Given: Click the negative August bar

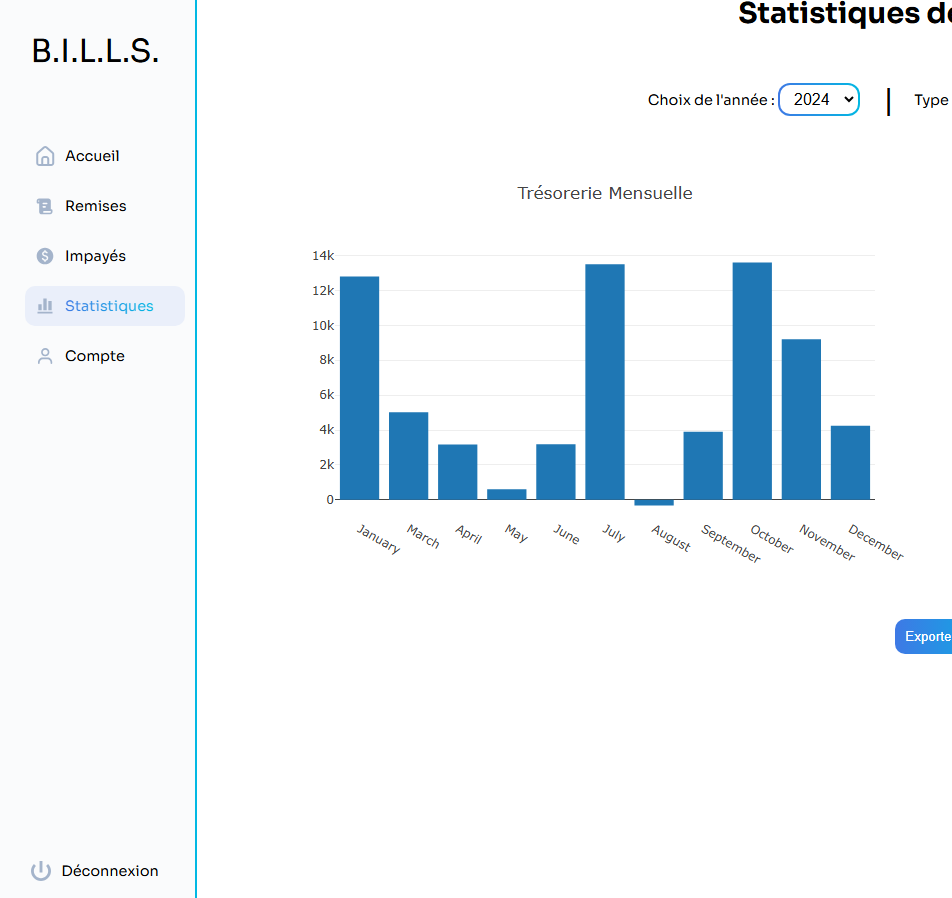Looking at the screenshot, I should (x=654, y=502).
